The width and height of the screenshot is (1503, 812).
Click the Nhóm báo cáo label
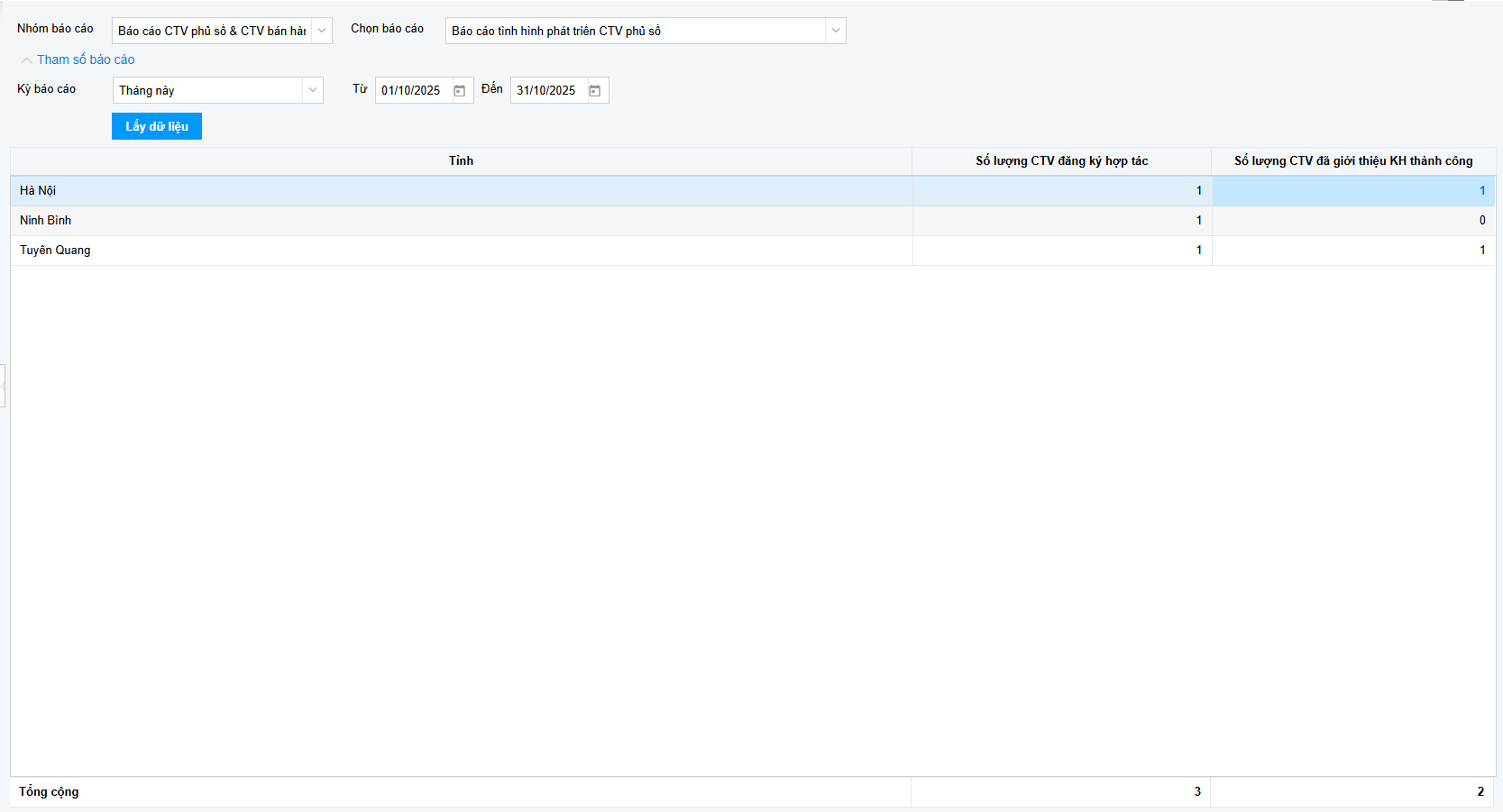[55, 29]
